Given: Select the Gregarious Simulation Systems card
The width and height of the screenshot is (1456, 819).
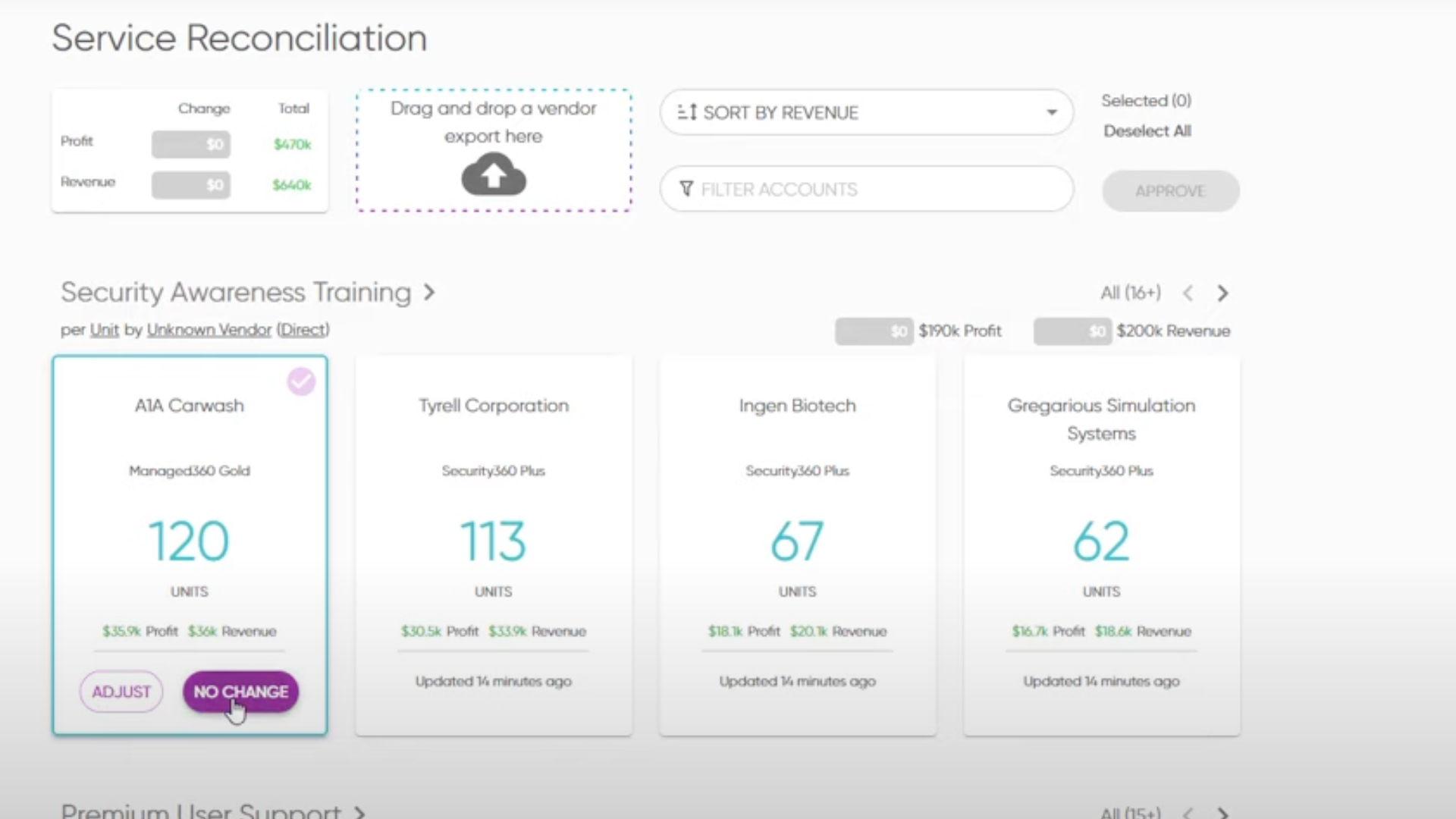Looking at the screenshot, I should (x=1102, y=545).
